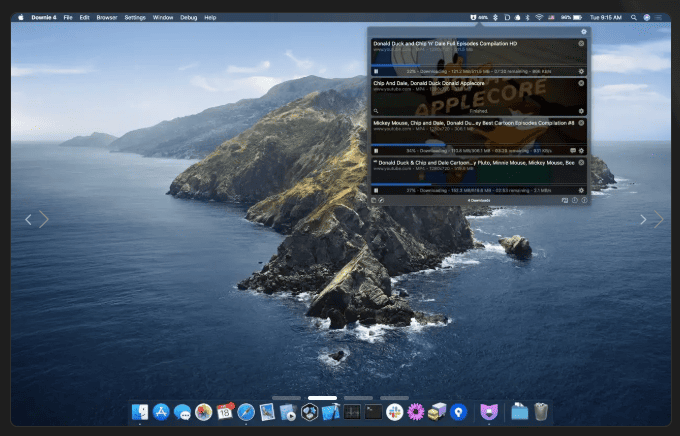Pause the 'Best Cartoon Episodes Compilation #8' download
Viewport: 680px width, 436px height.
pyautogui.click(x=376, y=151)
